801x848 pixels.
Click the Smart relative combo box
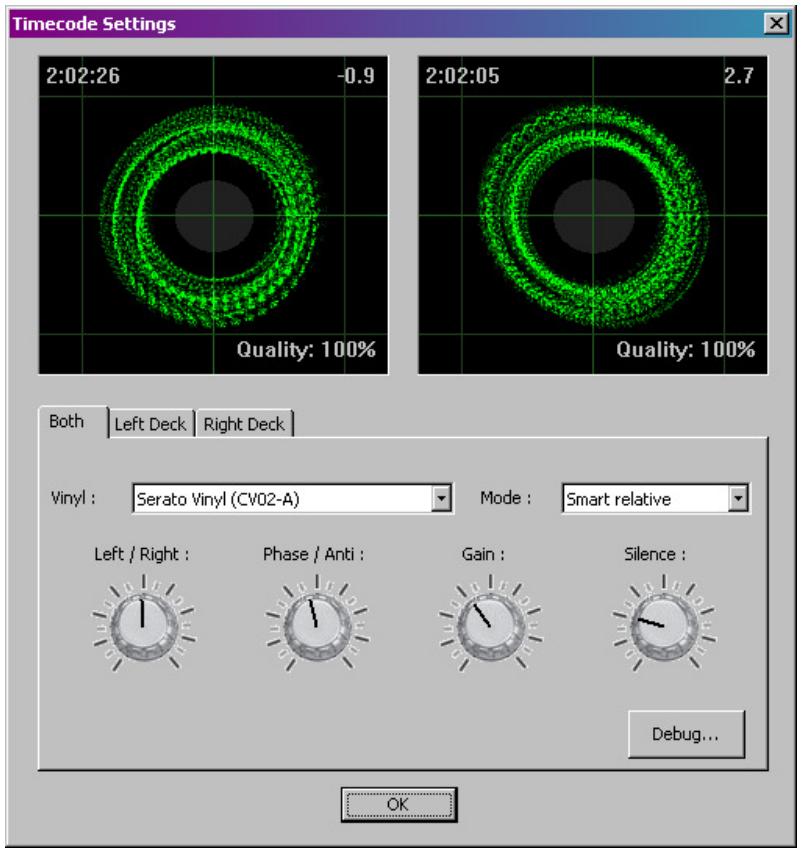pos(656,498)
